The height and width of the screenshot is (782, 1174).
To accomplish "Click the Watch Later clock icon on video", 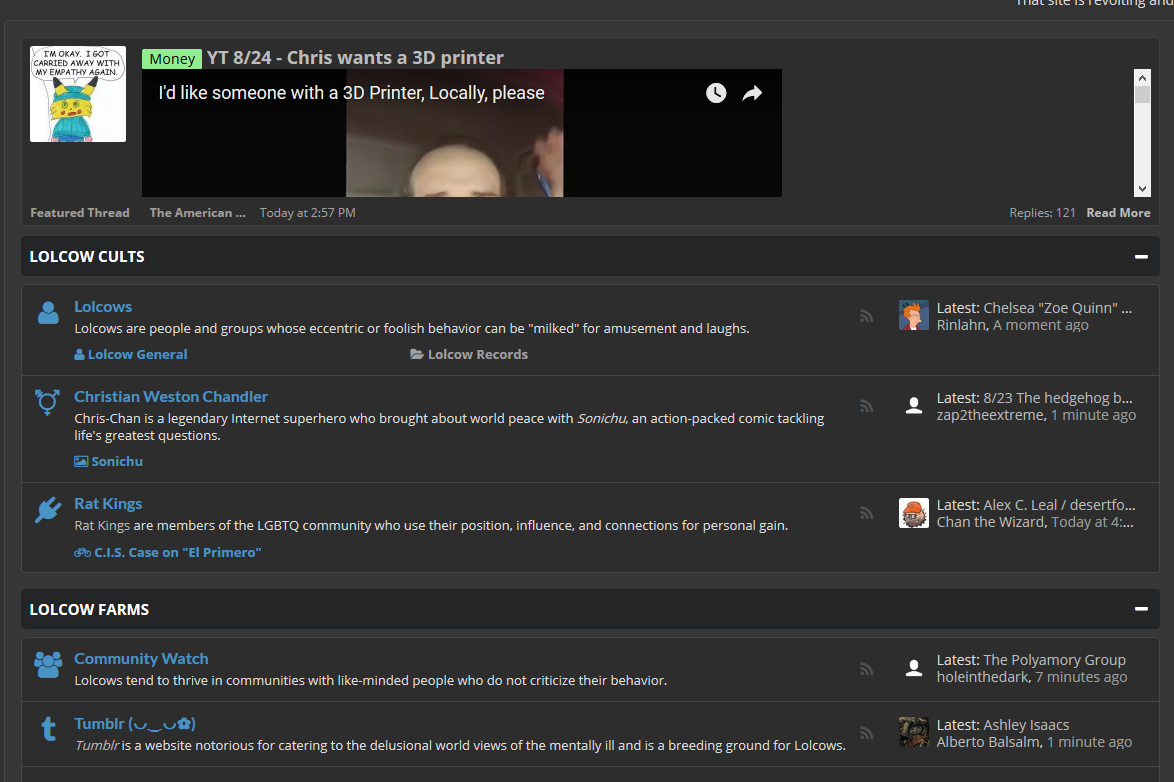I will 716,93.
